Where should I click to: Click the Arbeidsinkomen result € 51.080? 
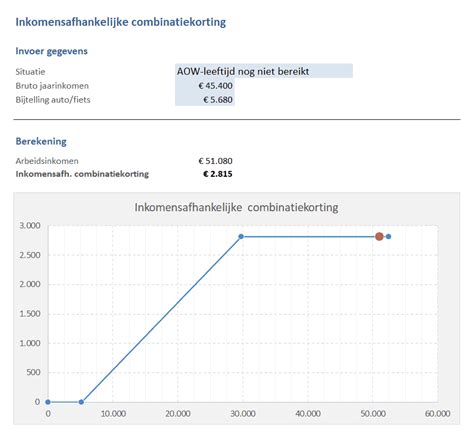(x=215, y=161)
